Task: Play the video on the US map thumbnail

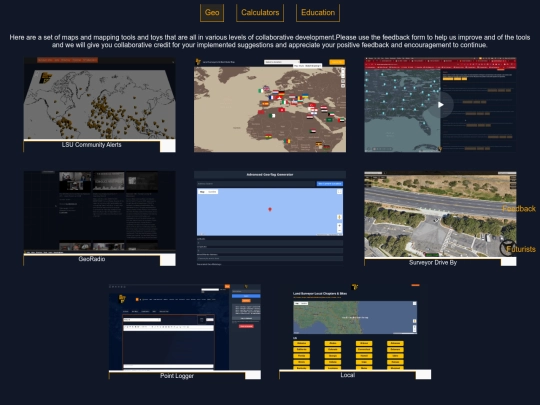Action: click(440, 105)
